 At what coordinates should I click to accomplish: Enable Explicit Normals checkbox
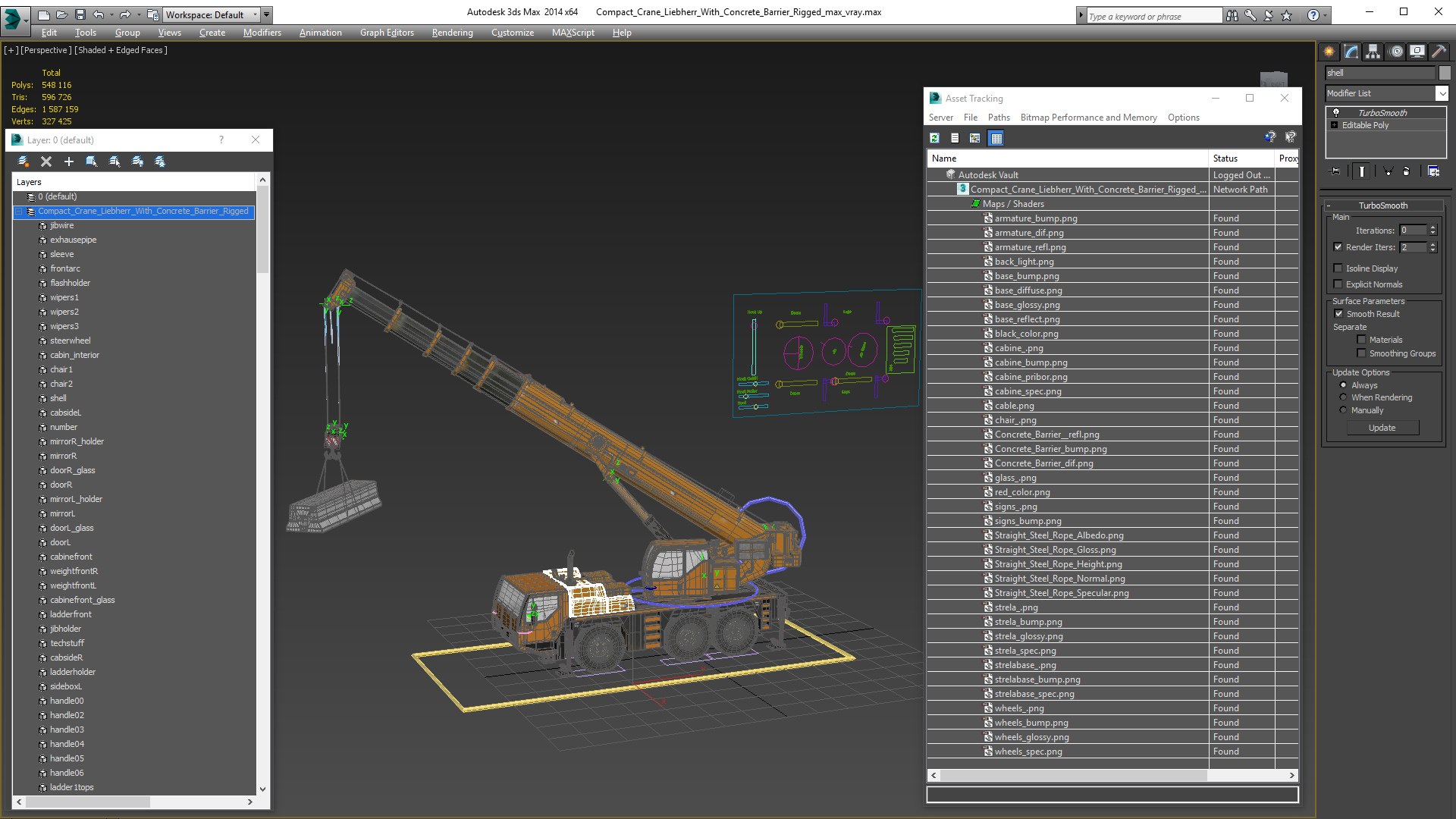point(1338,284)
